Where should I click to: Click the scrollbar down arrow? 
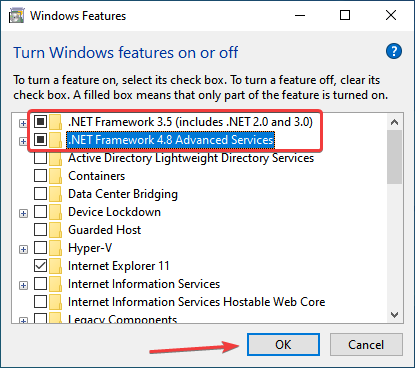point(395,315)
